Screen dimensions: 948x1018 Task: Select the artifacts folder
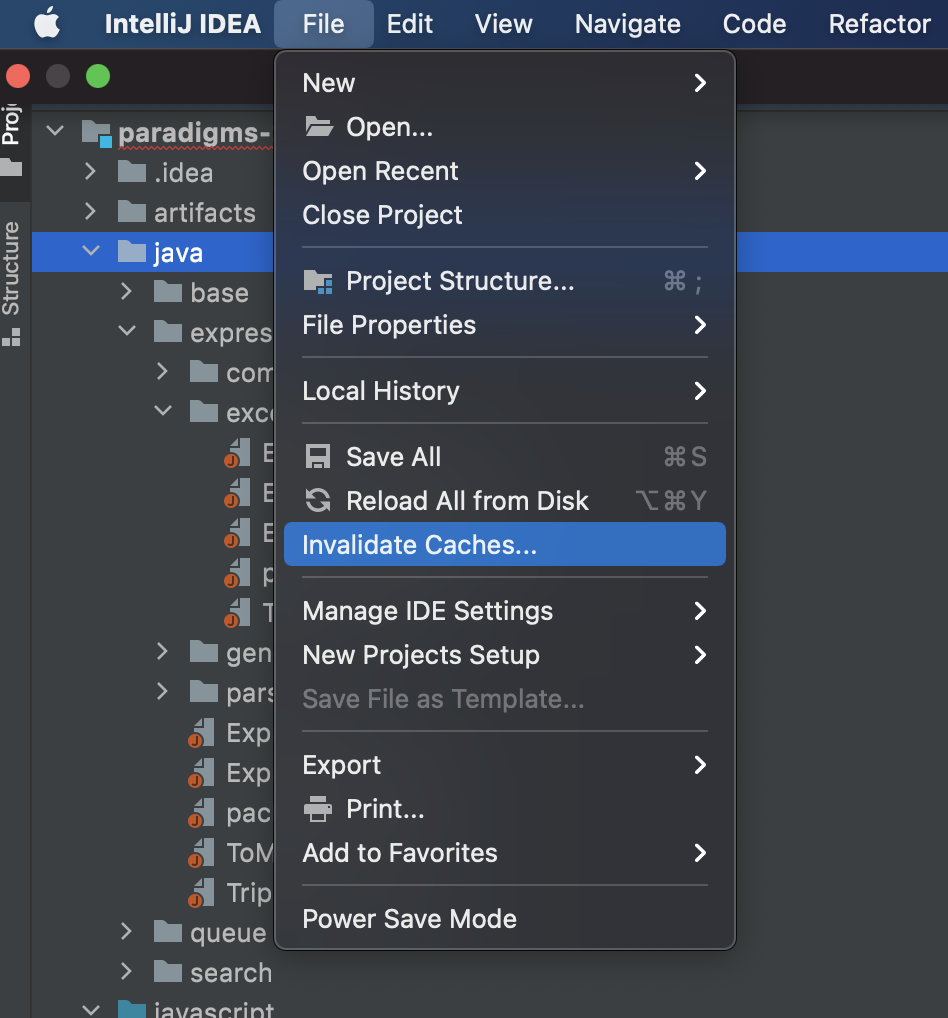(x=205, y=213)
